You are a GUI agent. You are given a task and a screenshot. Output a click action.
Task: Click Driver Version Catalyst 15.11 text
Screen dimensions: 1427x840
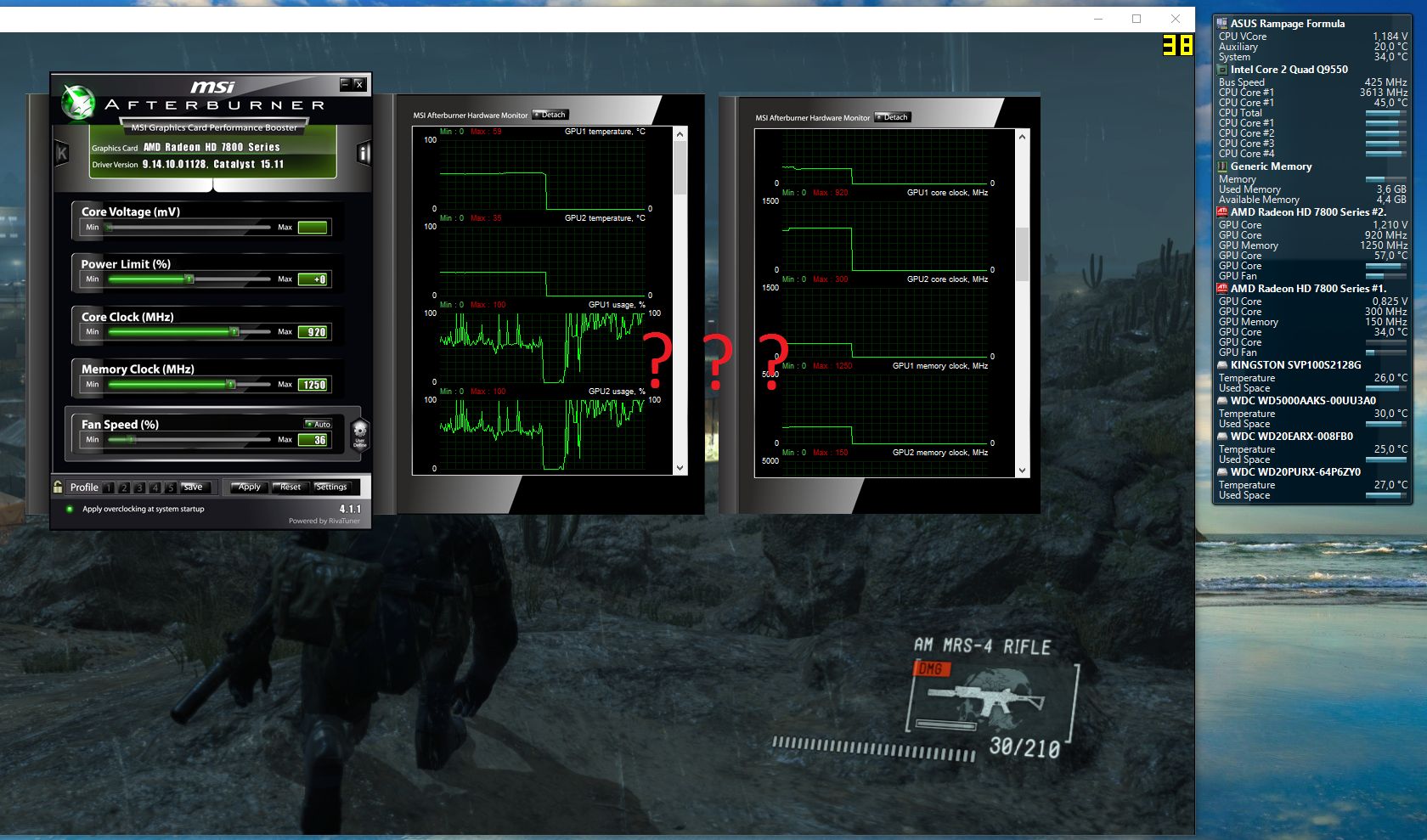(x=188, y=165)
